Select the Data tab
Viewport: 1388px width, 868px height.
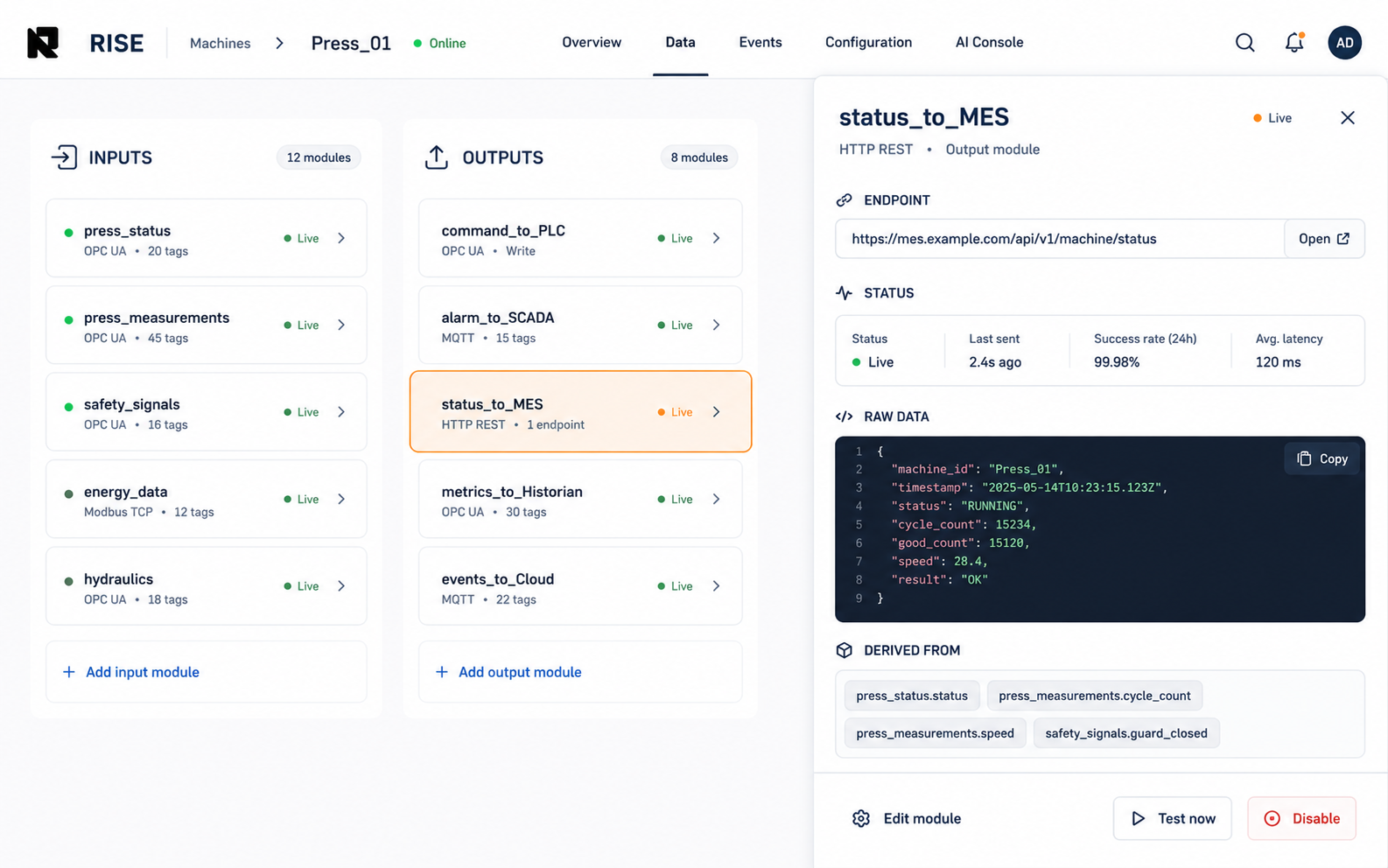(680, 42)
